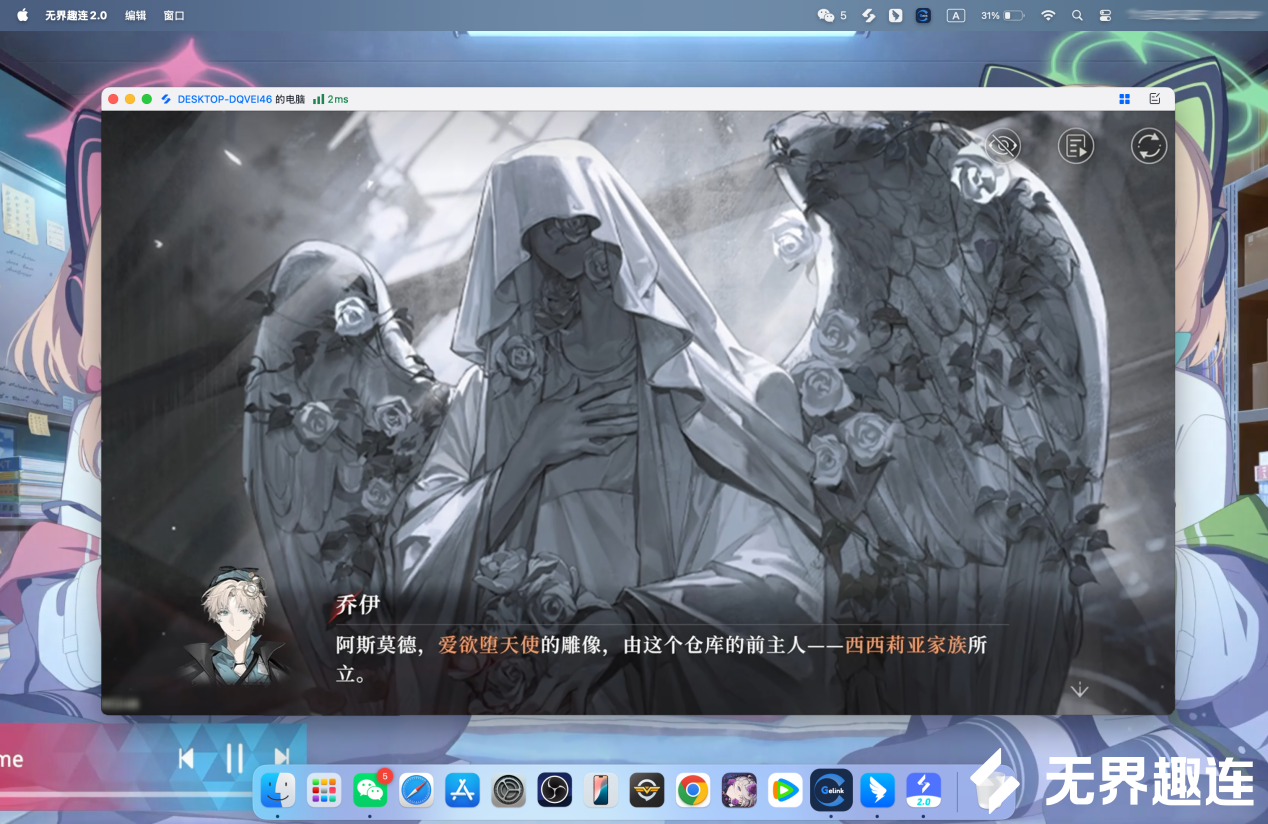Click the 无界趣连 lightning icon in menu bar
Viewport: 1268px width, 824px height.
click(x=869, y=15)
